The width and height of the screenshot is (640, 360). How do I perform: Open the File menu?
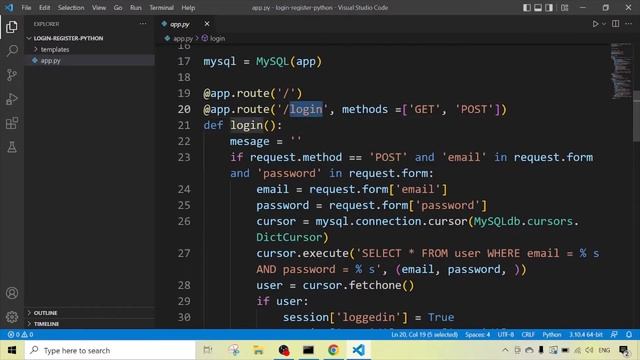[x=27, y=8]
